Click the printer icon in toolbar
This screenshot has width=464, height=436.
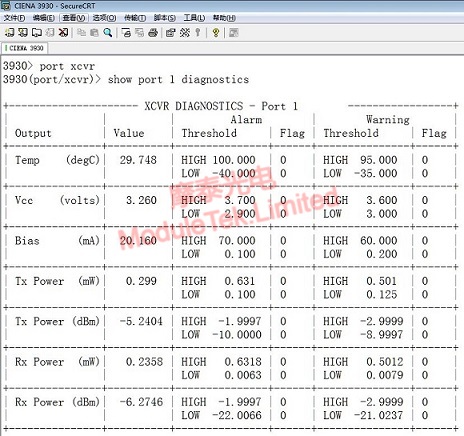[x=153, y=32]
